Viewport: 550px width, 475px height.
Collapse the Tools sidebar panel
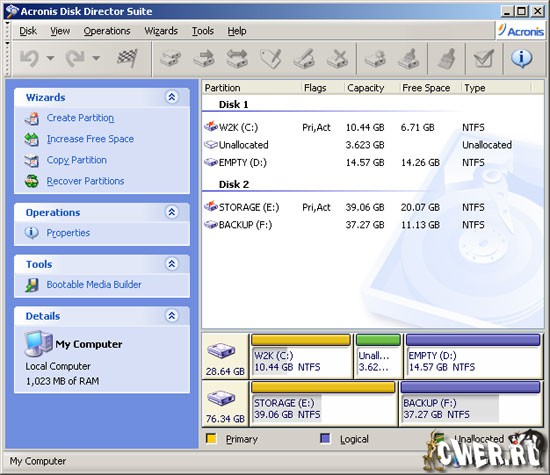[x=172, y=264]
